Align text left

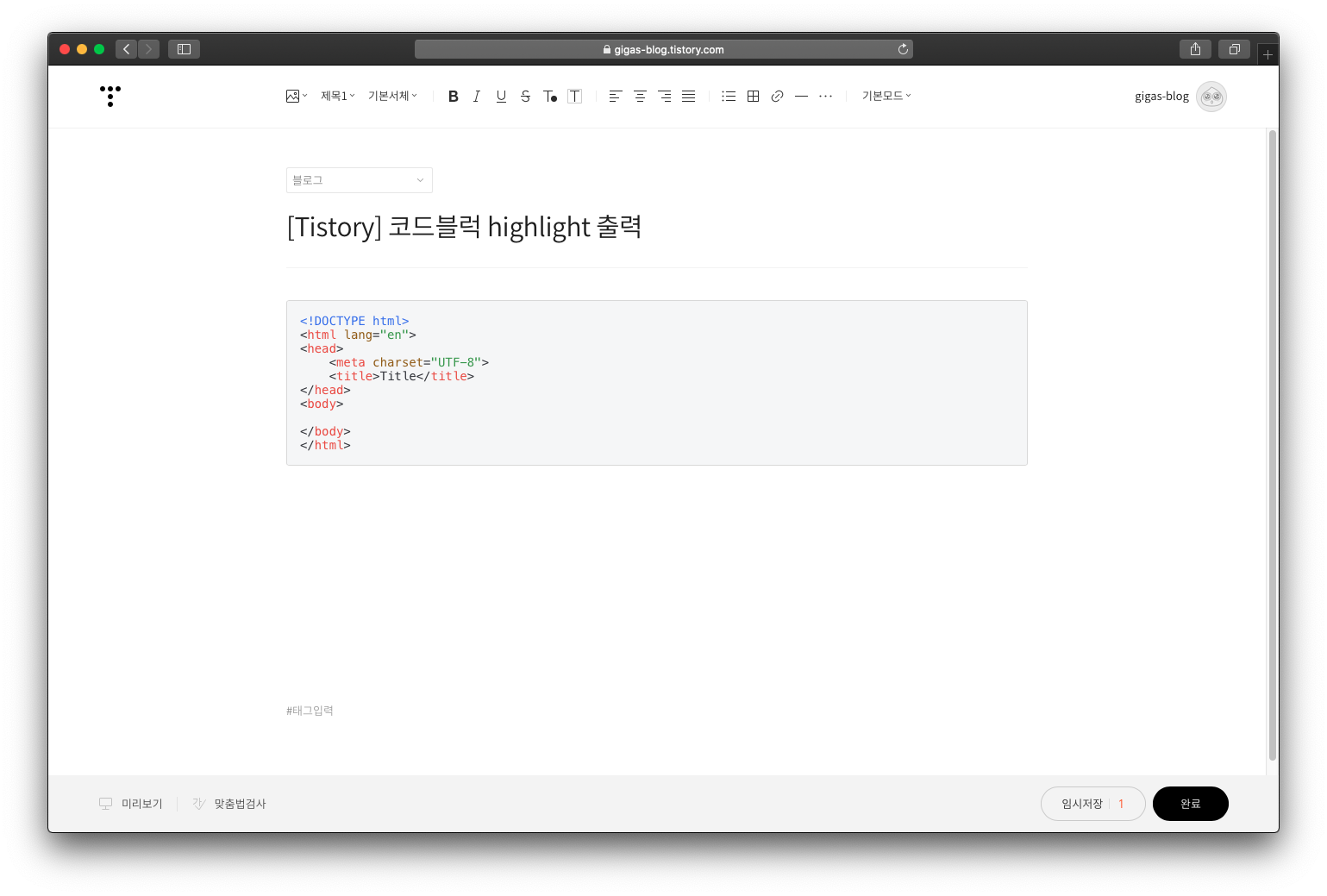(615, 97)
